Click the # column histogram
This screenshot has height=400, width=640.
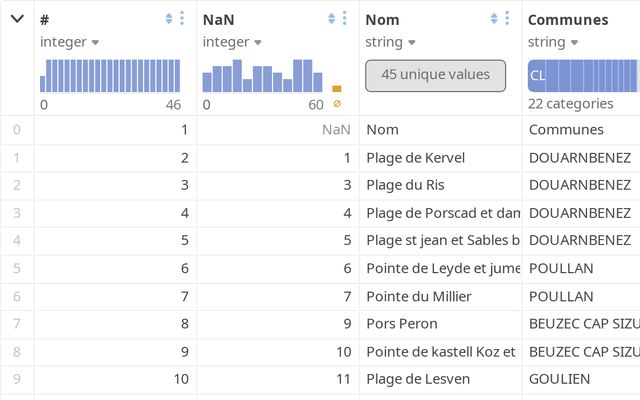coord(110,76)
